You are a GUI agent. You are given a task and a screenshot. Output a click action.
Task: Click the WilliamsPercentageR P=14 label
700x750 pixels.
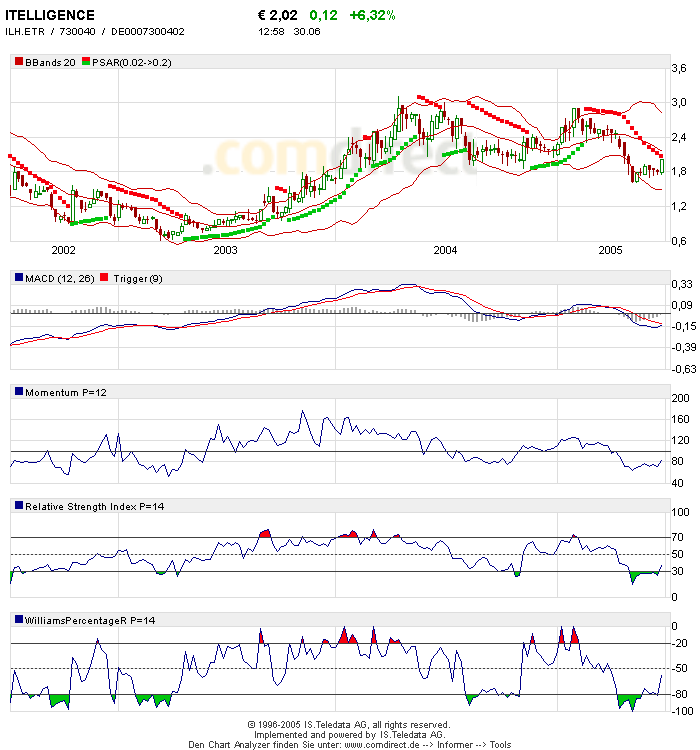tap(90, 621)
